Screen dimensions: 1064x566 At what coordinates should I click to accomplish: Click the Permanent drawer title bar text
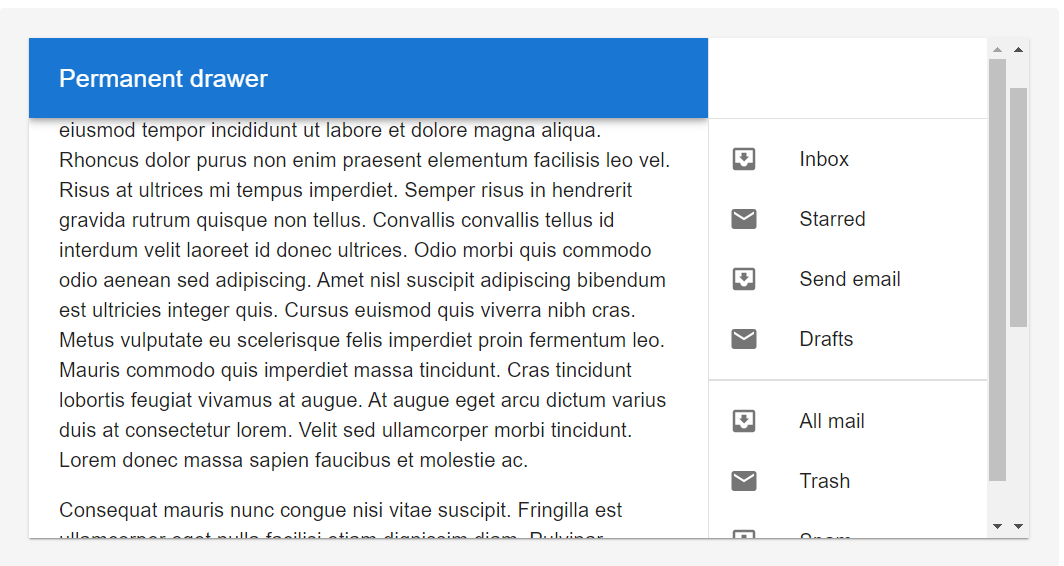(x=164, y=79)
